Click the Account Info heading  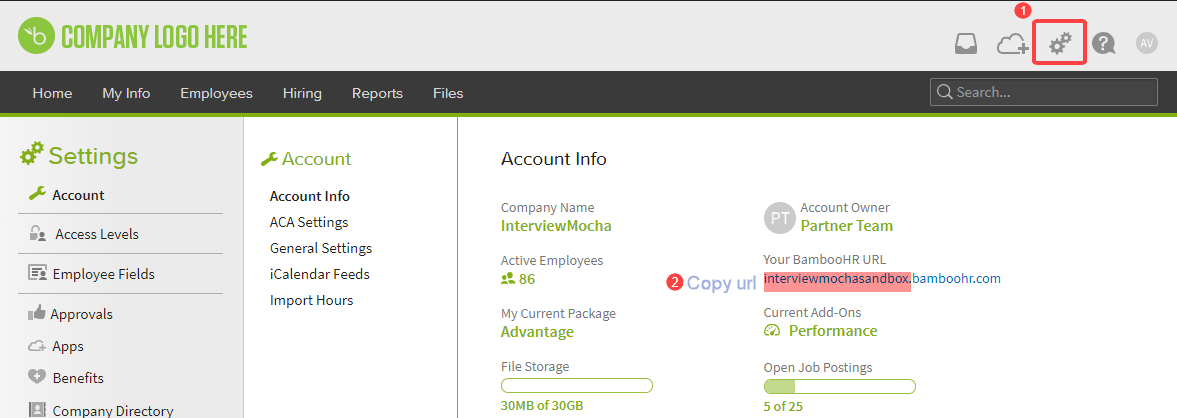point(554,158)
